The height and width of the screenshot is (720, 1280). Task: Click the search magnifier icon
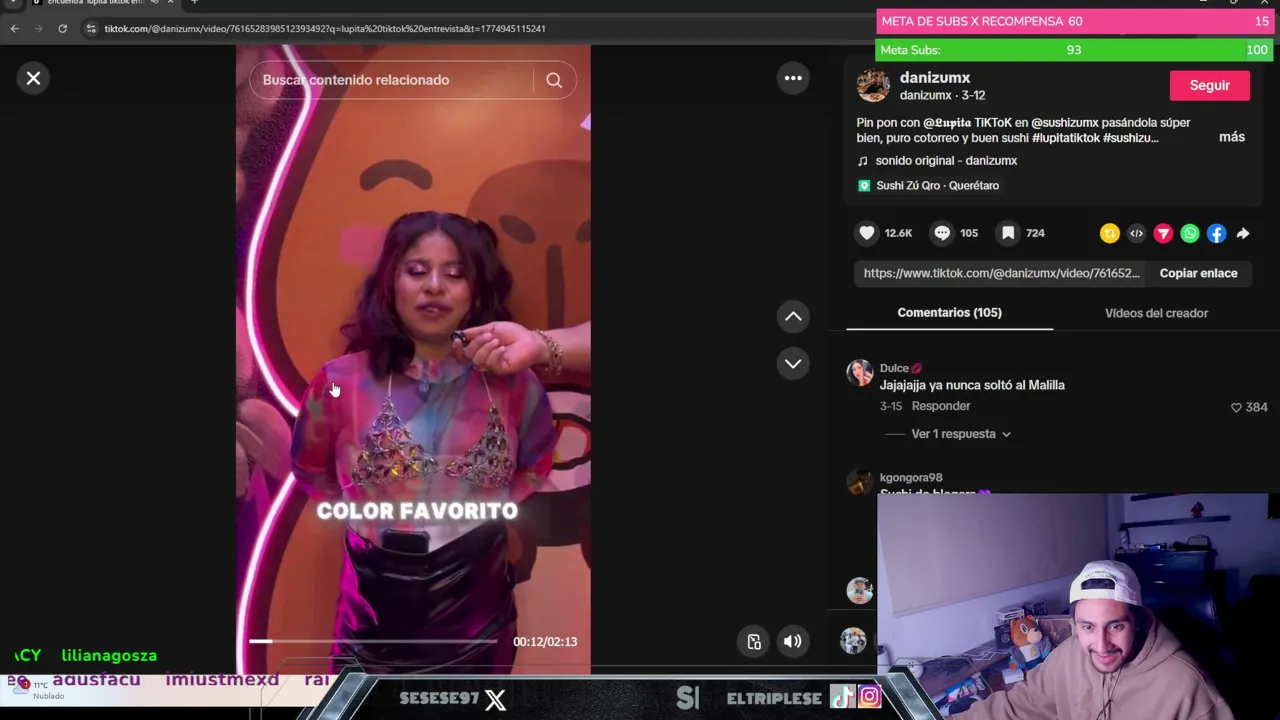point(554,80)
